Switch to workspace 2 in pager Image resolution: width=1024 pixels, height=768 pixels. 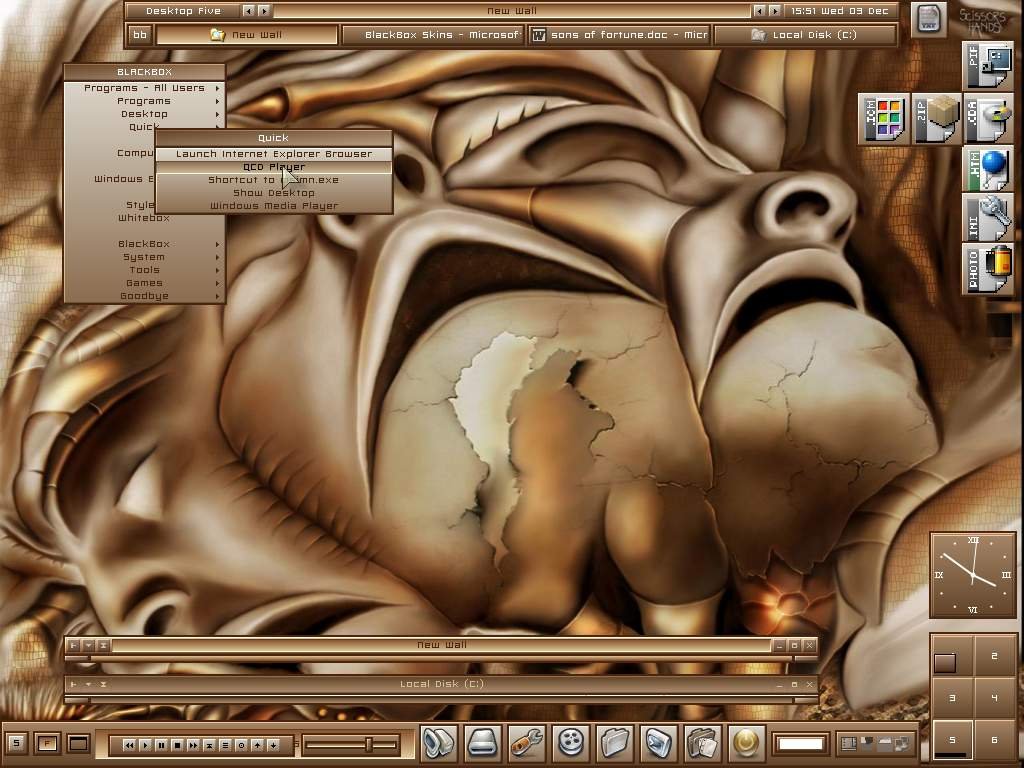point(994,656)
